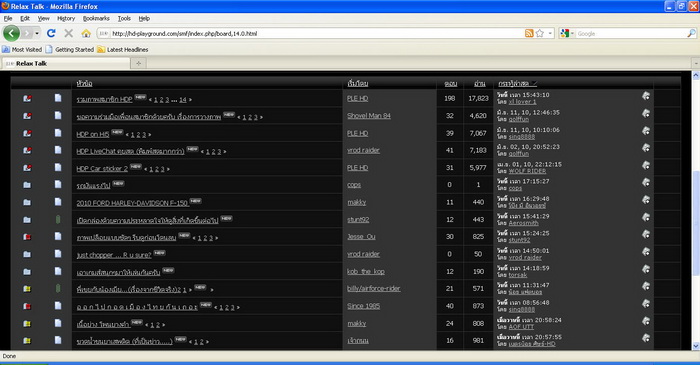Click NEW badge beside HDP on HIS
Image resolution: width=700 pixels, height=365 pixels.
point(117,132)
